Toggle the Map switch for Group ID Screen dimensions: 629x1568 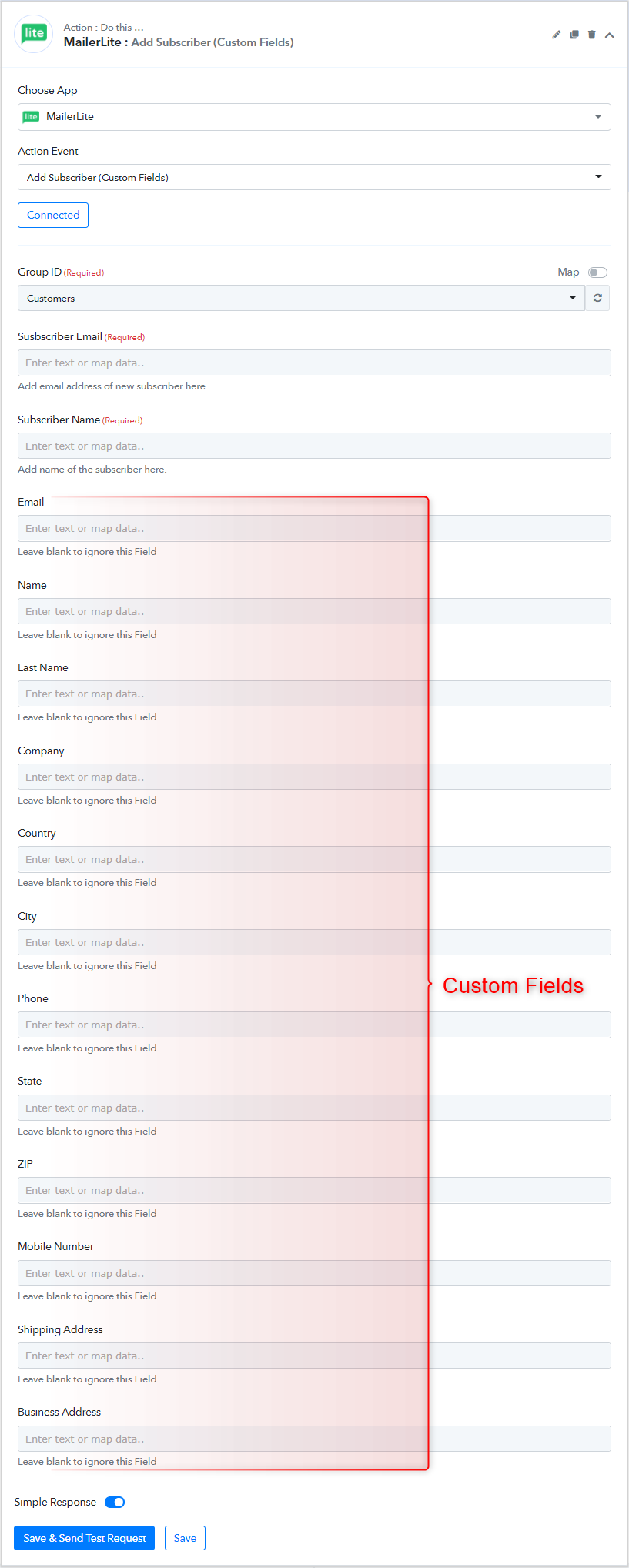click(x=597, y=272)
